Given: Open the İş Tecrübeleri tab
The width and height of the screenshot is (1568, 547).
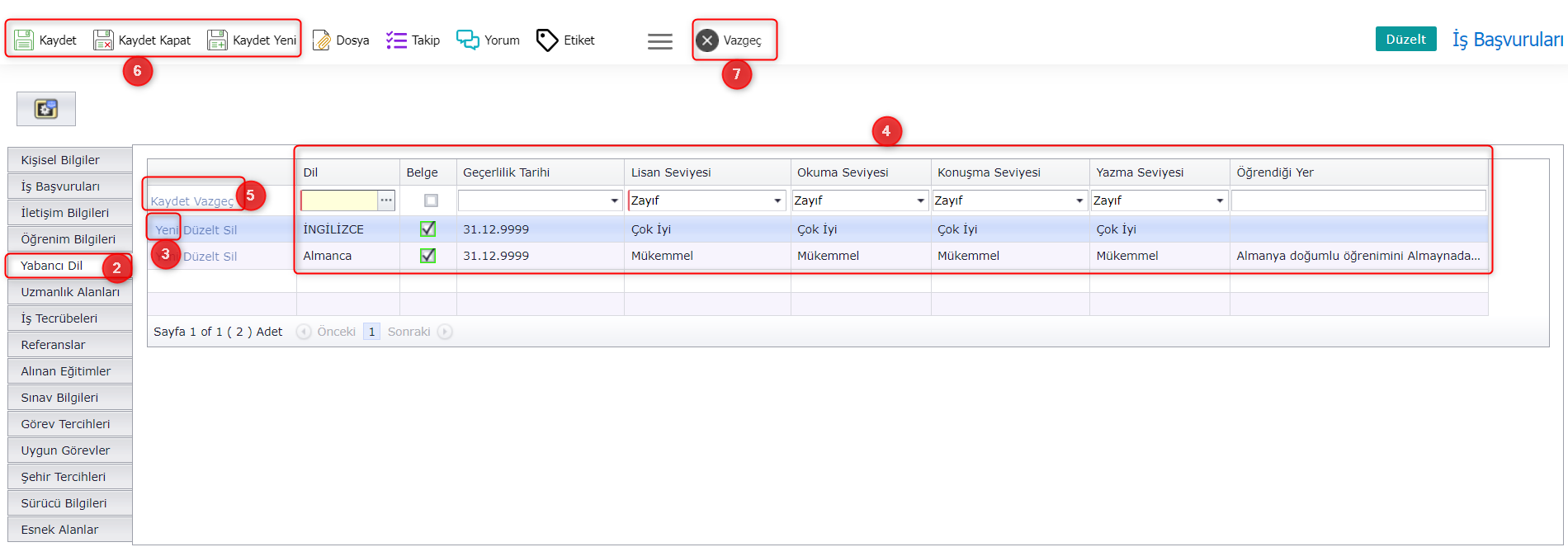Looking at the screenshot, I should [70, 318].
